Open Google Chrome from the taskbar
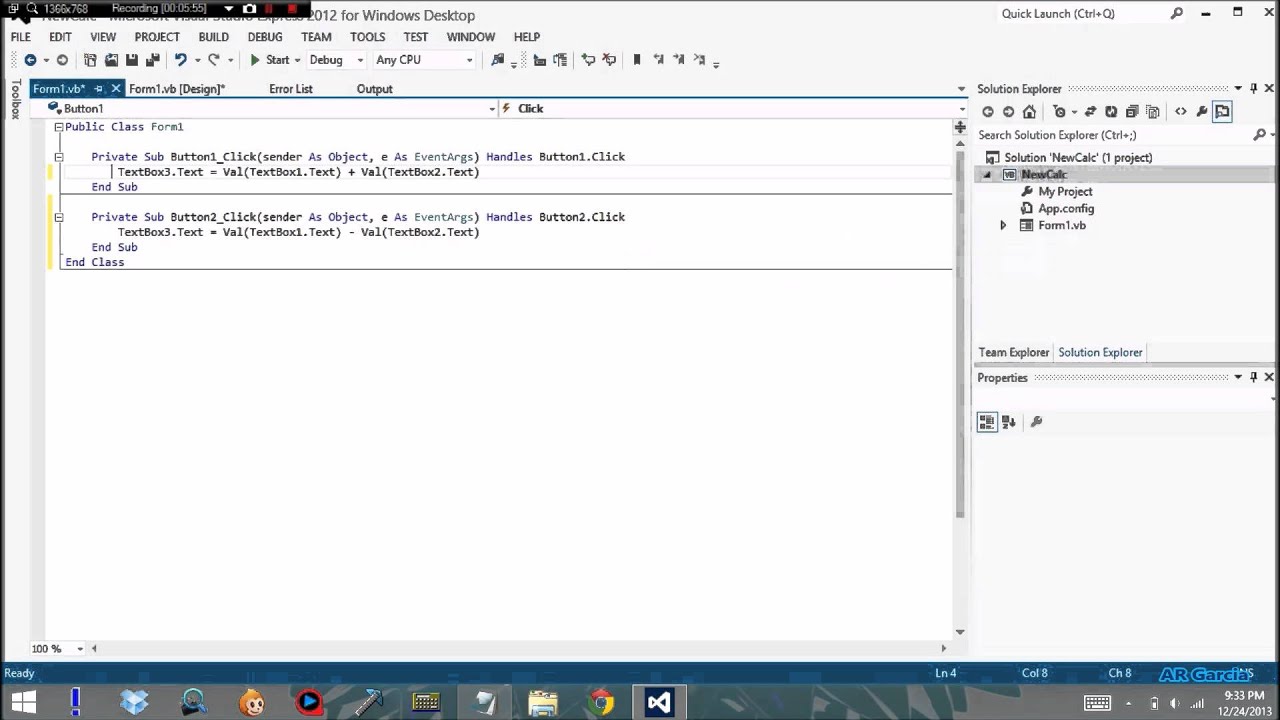The width and height of the screenshot is (1280, 720). click(x=601, y=702)
